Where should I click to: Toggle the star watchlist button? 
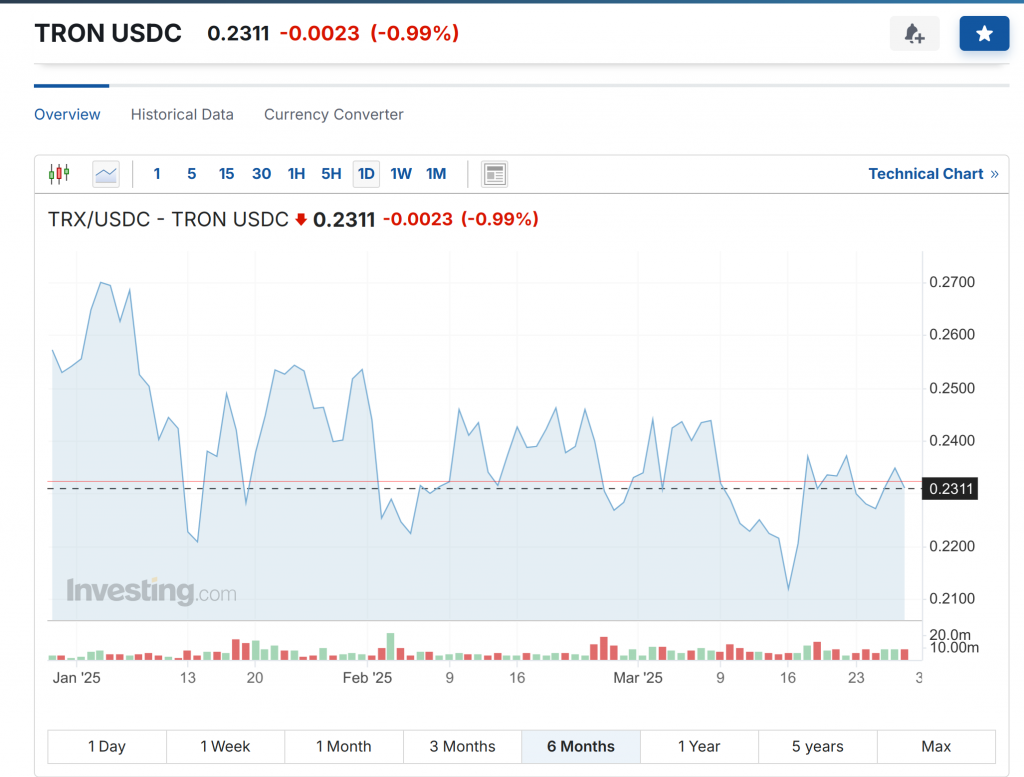984,33
